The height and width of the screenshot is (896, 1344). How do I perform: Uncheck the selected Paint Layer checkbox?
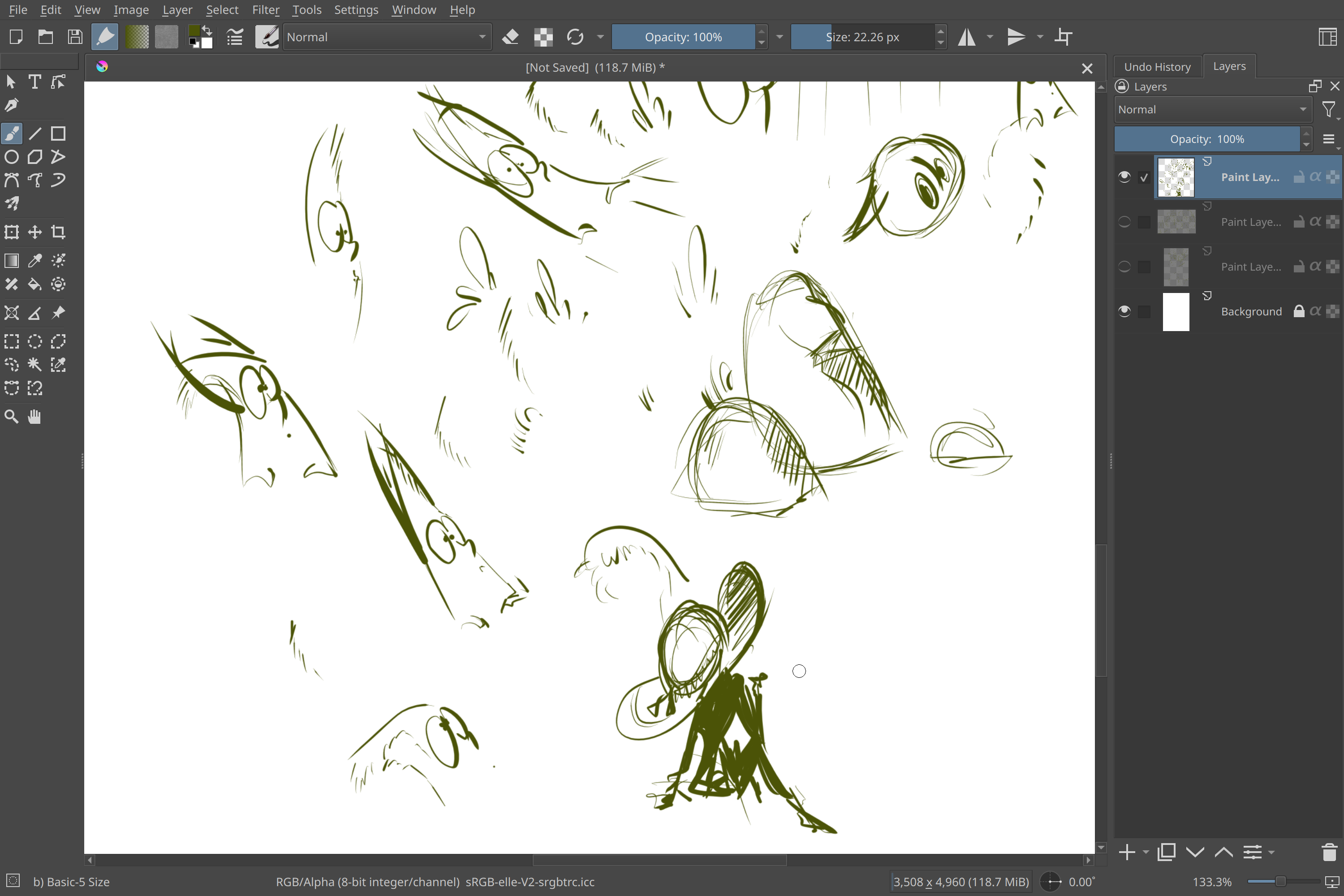(1143, 177)
